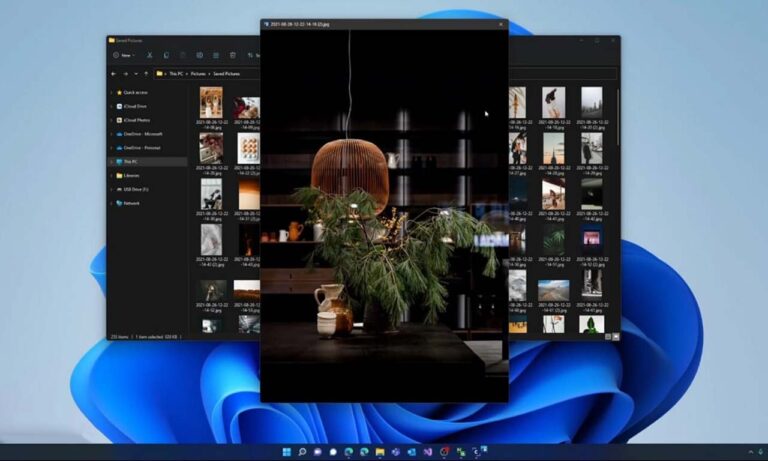Image resolution: width=768 pixels, height=461 pixels.
Task: Click the Share icon in File Explorer toolbar
Action: tap(216, 55)
